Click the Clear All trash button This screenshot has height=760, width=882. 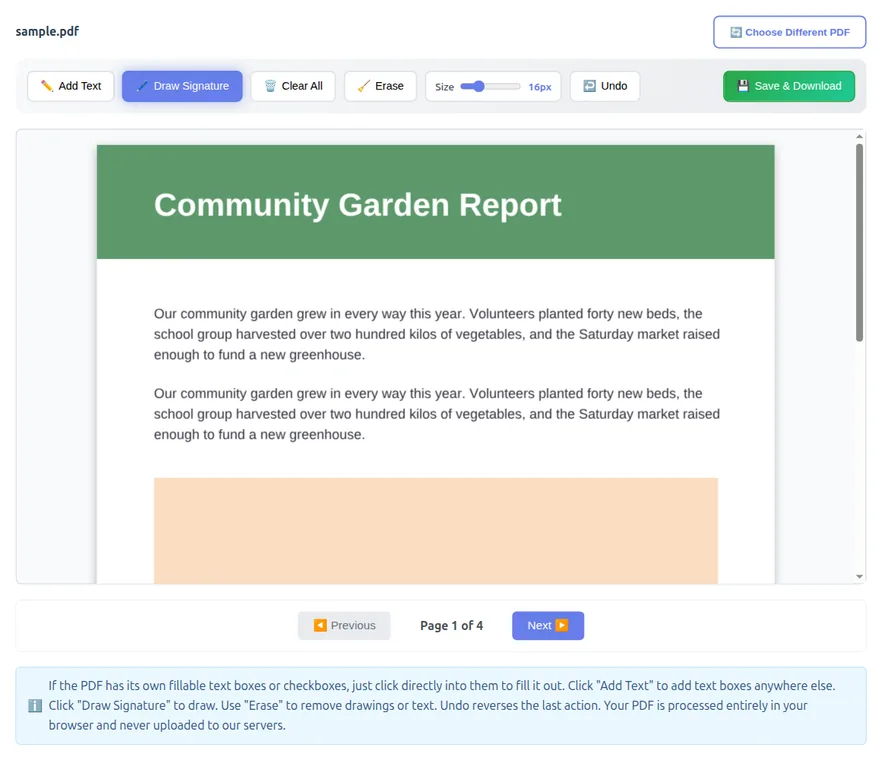point(293,86)
